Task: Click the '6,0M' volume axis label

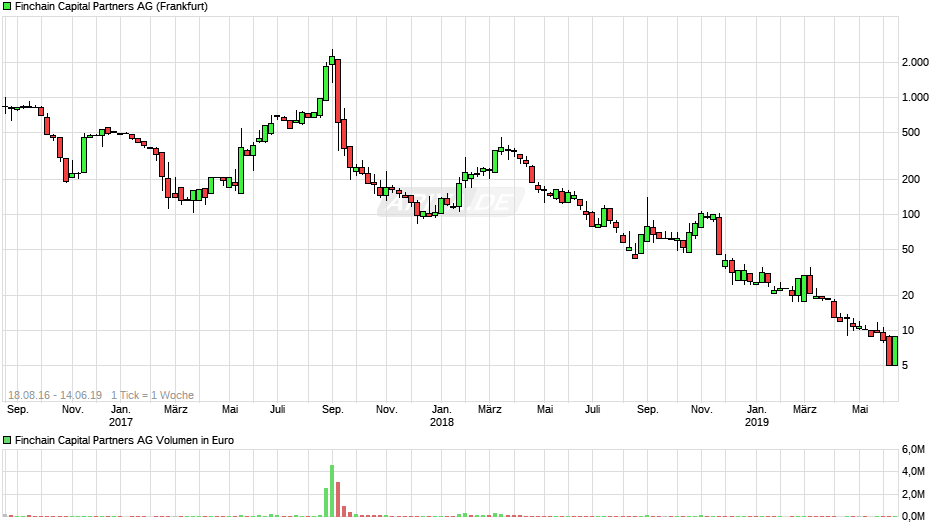Action: click(x=913, y=449)
